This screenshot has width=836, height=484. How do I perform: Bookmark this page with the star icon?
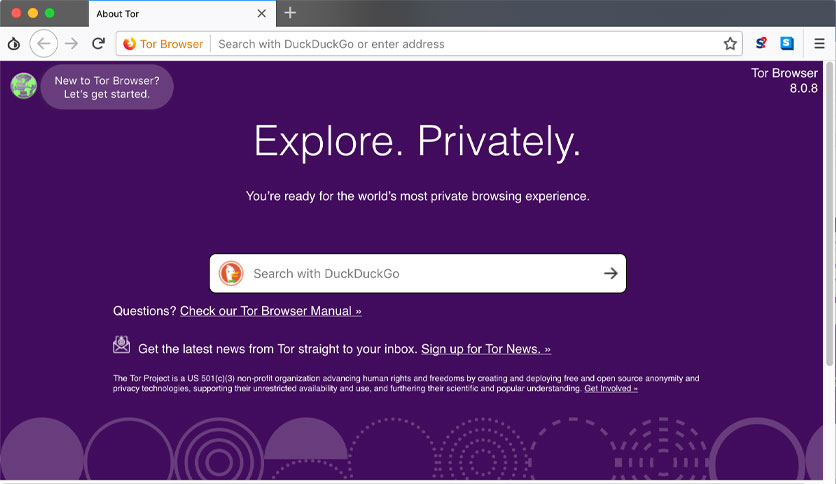tap(730, 44)
